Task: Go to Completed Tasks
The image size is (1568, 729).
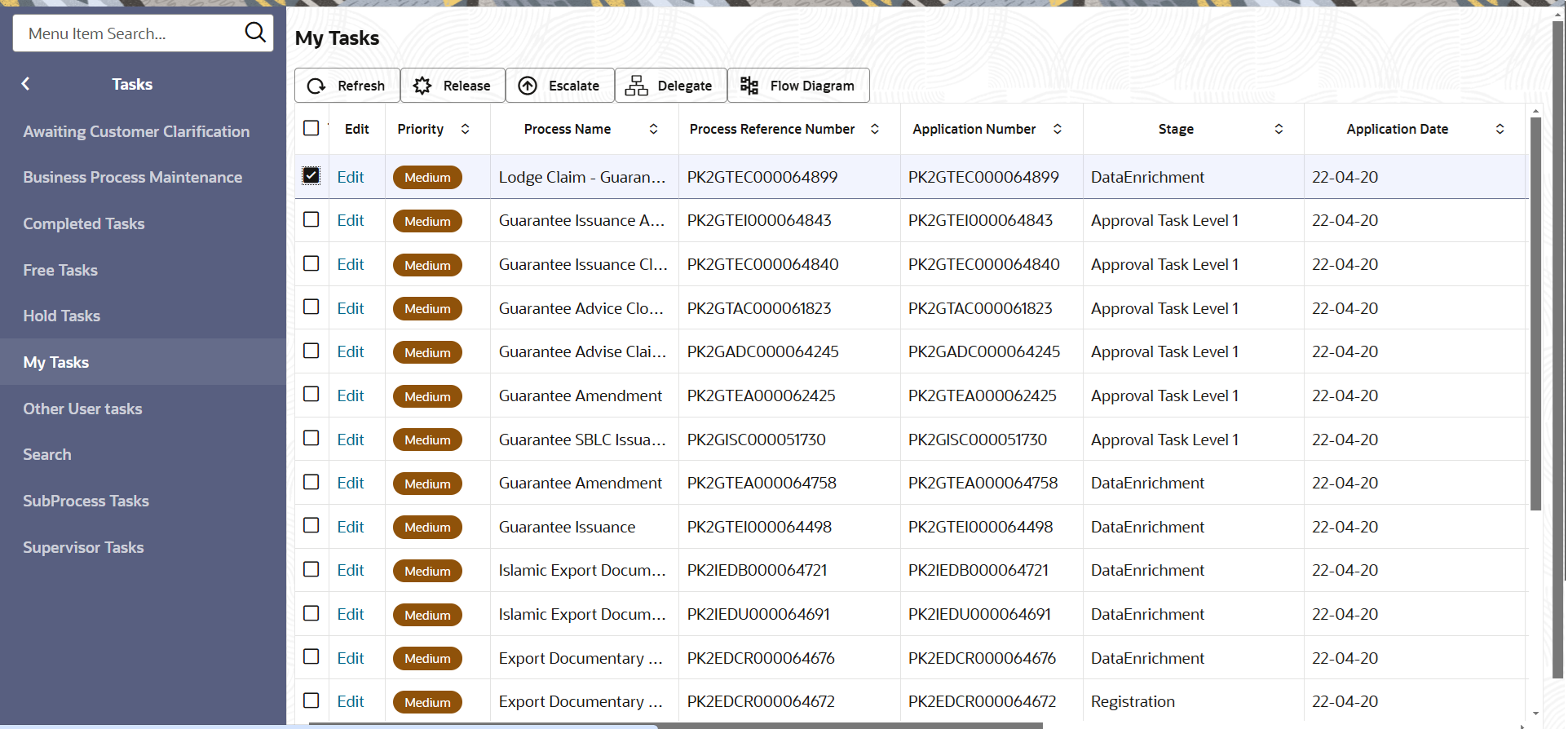Action: pos(84,223)
